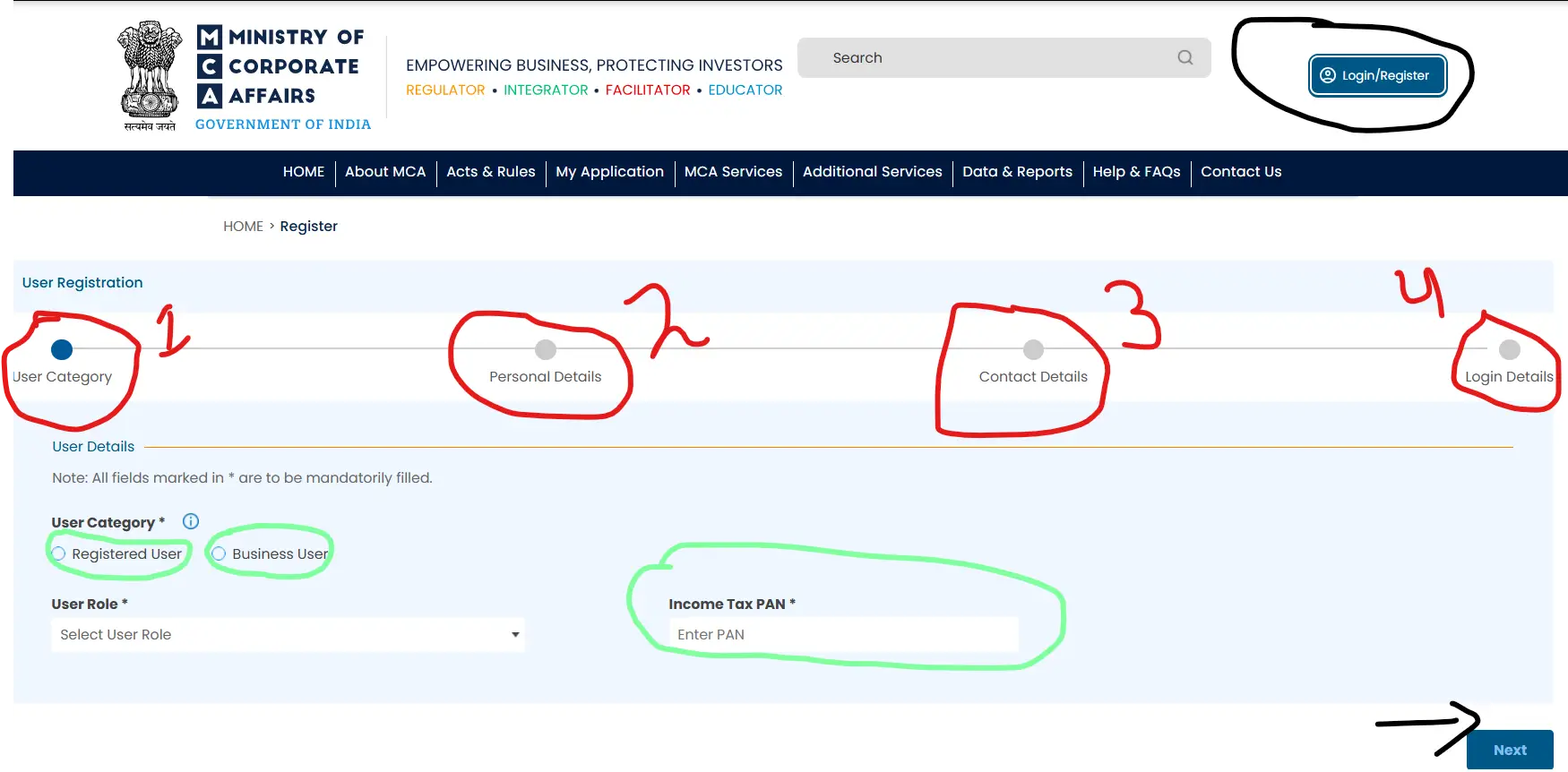Open the Select User Role dropdown
Viewport: 1568px width, 772px height.
288,634
